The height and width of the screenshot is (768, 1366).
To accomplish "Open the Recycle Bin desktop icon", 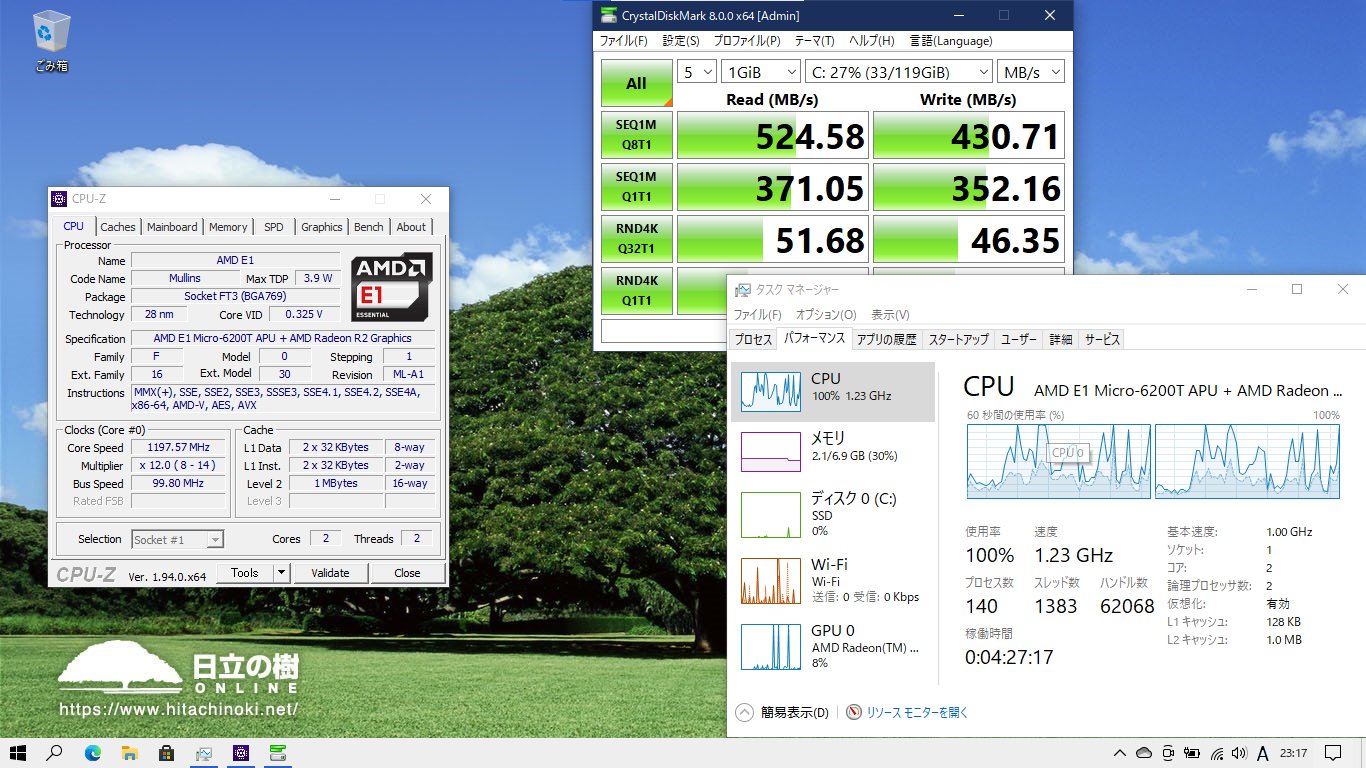I will 51,42.
